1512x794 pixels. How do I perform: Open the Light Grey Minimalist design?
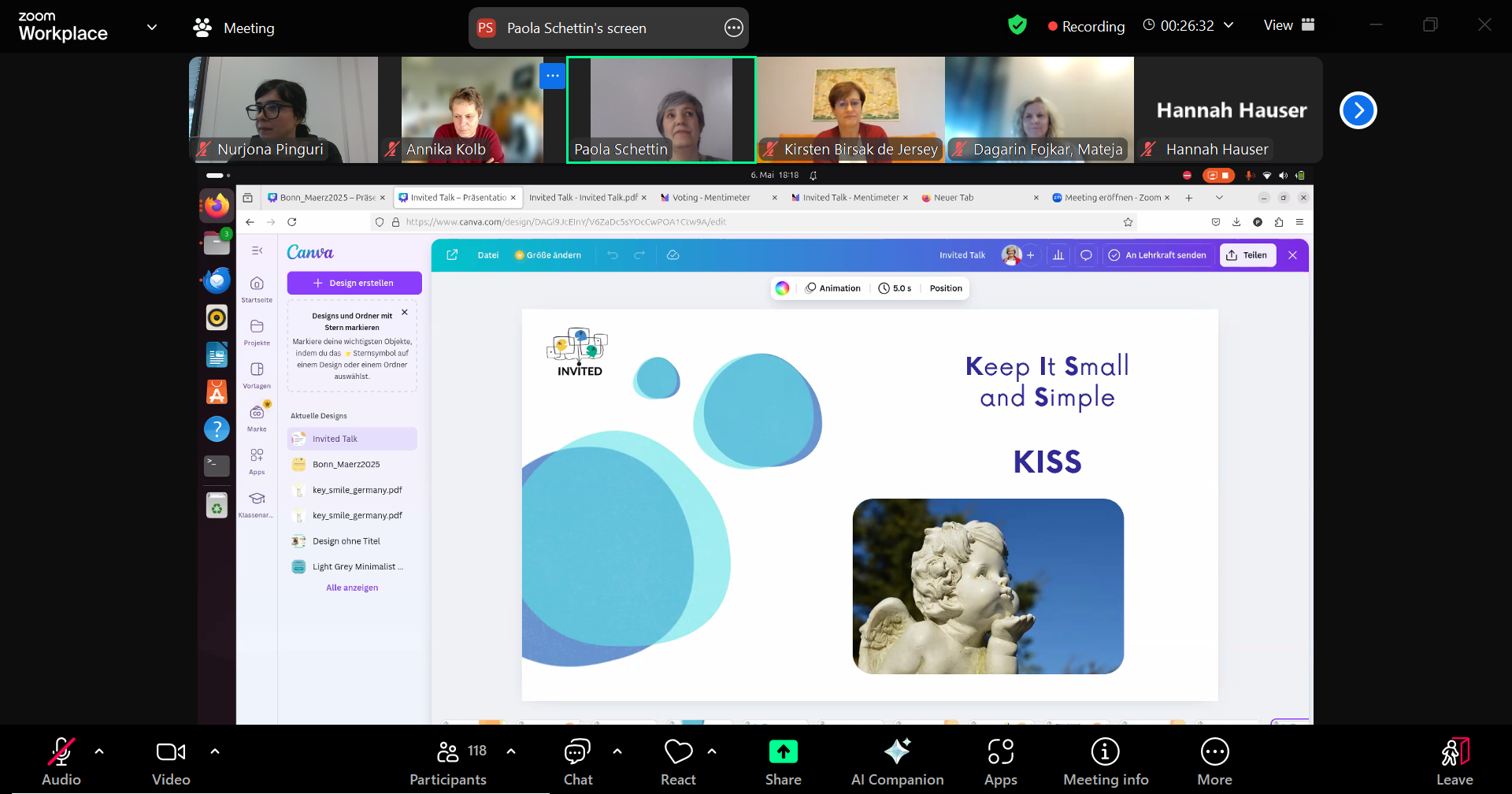tap(352, 566)
